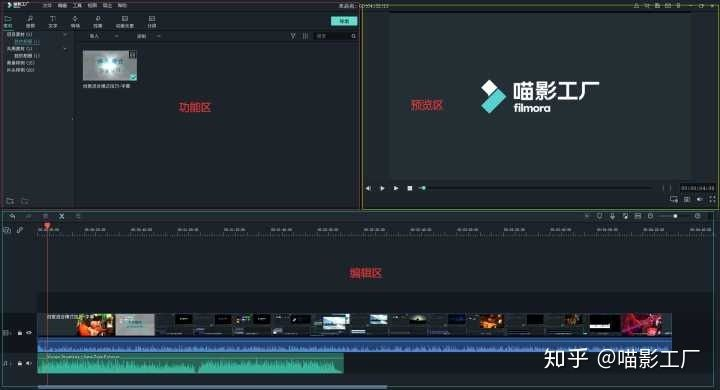Click the Edit adjust sliders icon in timeline toolbar
The height and width of the screenshot is (390, 720).
78,216
